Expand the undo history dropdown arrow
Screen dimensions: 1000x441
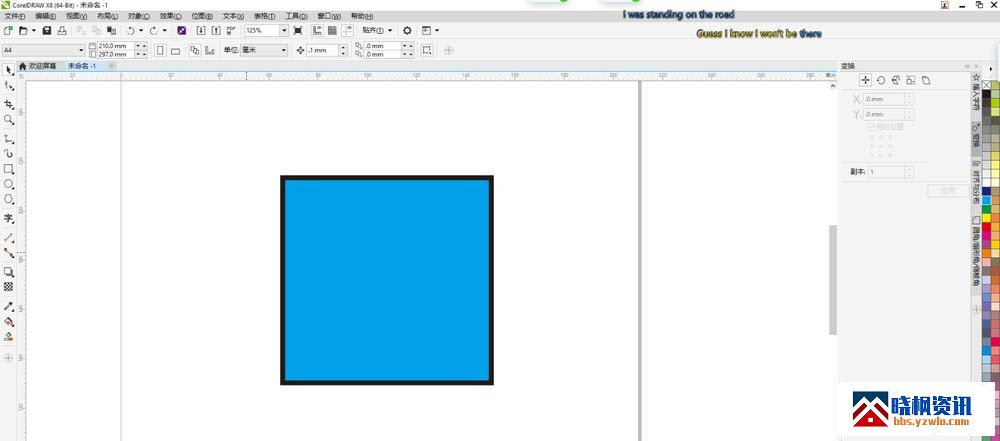point(141,30)
